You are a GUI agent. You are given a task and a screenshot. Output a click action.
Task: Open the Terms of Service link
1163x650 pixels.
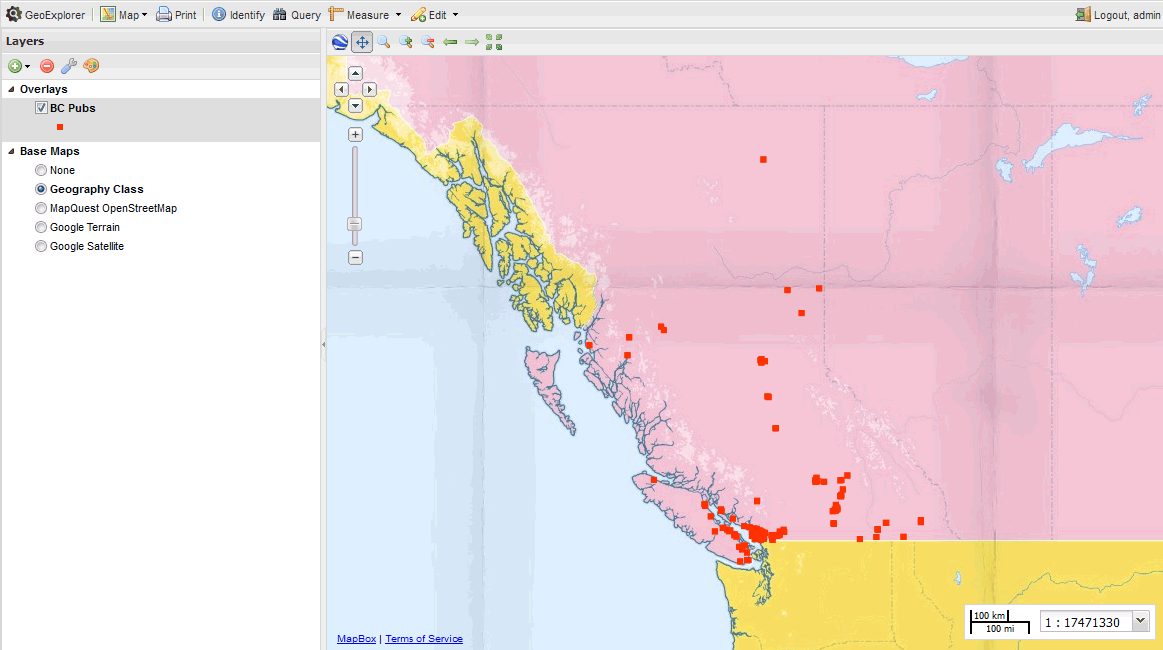[x=424, y=639]
